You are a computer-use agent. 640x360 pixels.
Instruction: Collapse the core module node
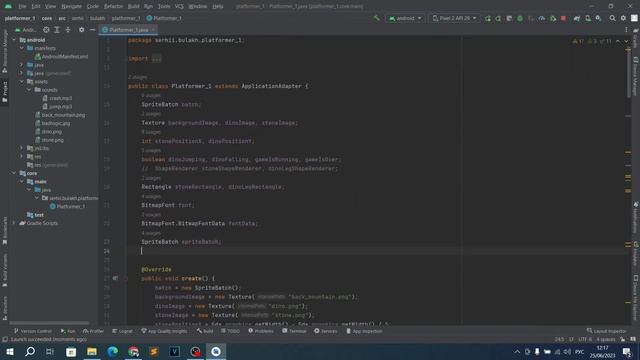[14, 173]
